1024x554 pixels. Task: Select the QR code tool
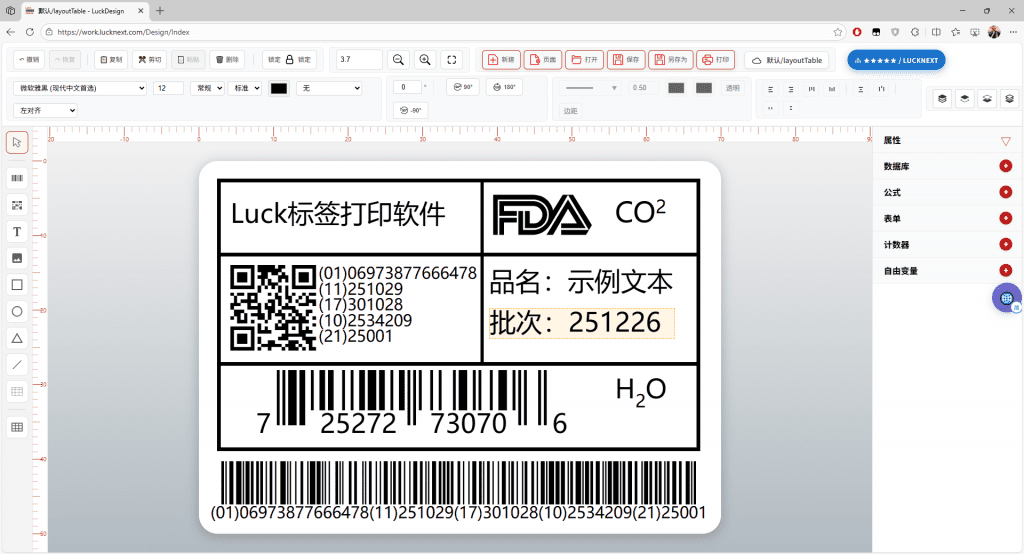[17, 205]
